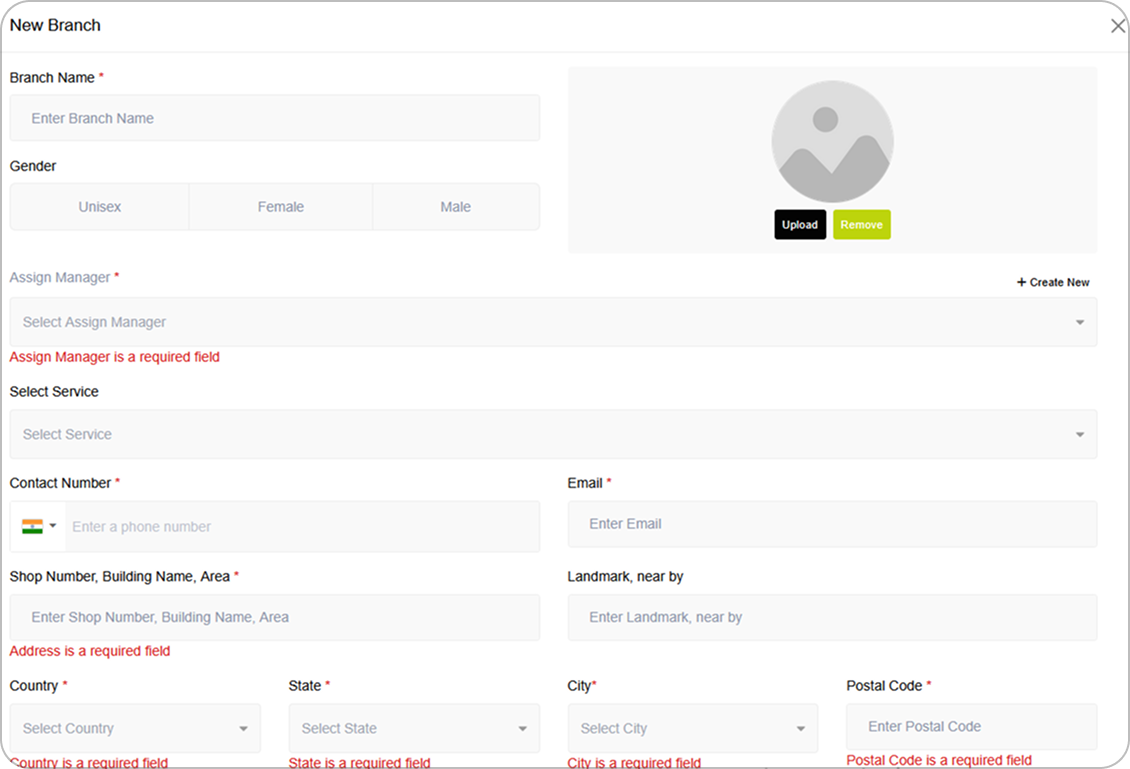Close the New Branch dialog
Image resolution: width=1130 pixels, height=769 pixels.
click(x=1117, y=26)
